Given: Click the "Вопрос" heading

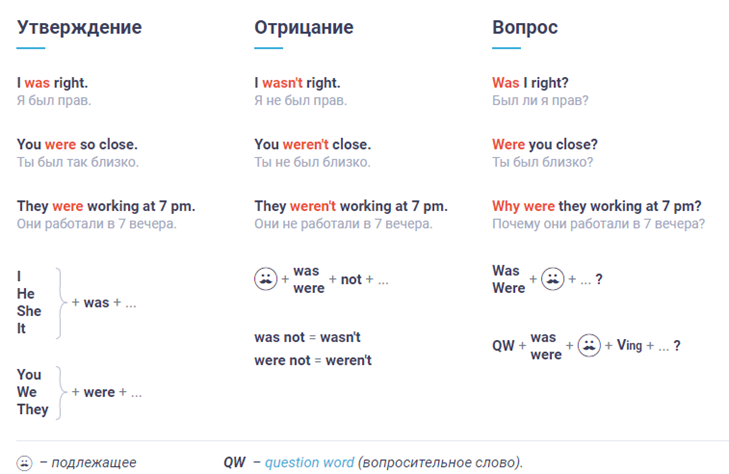Looking at the screenshot, I should tap(525, 27).
